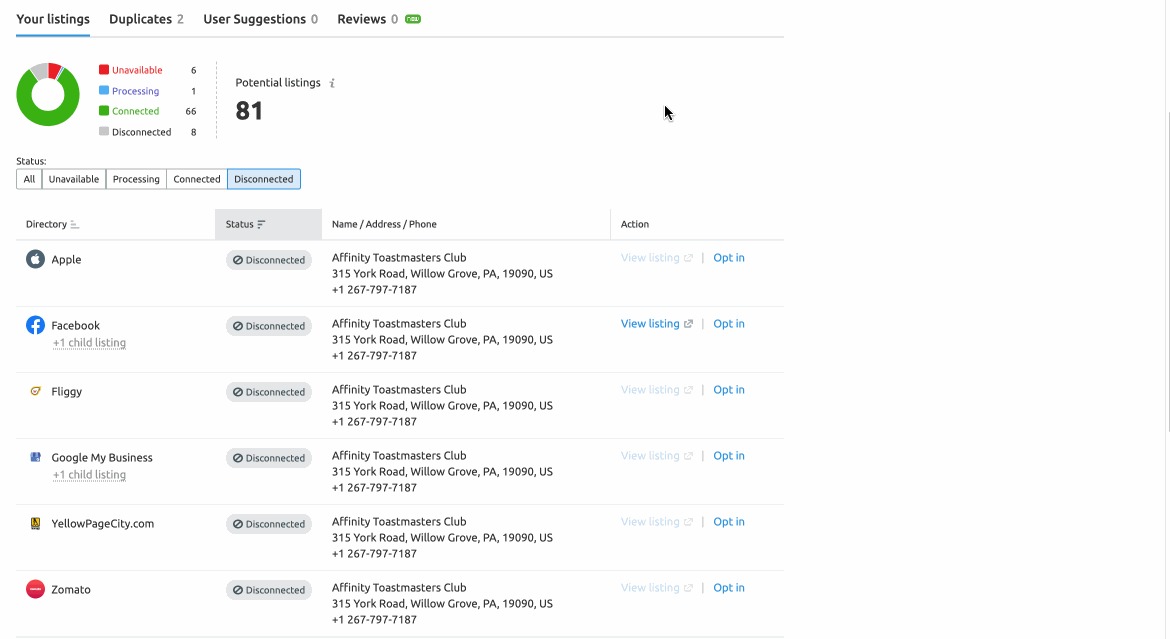Click the Google My Business directory name
The image size is (1170, 639).
102,458
